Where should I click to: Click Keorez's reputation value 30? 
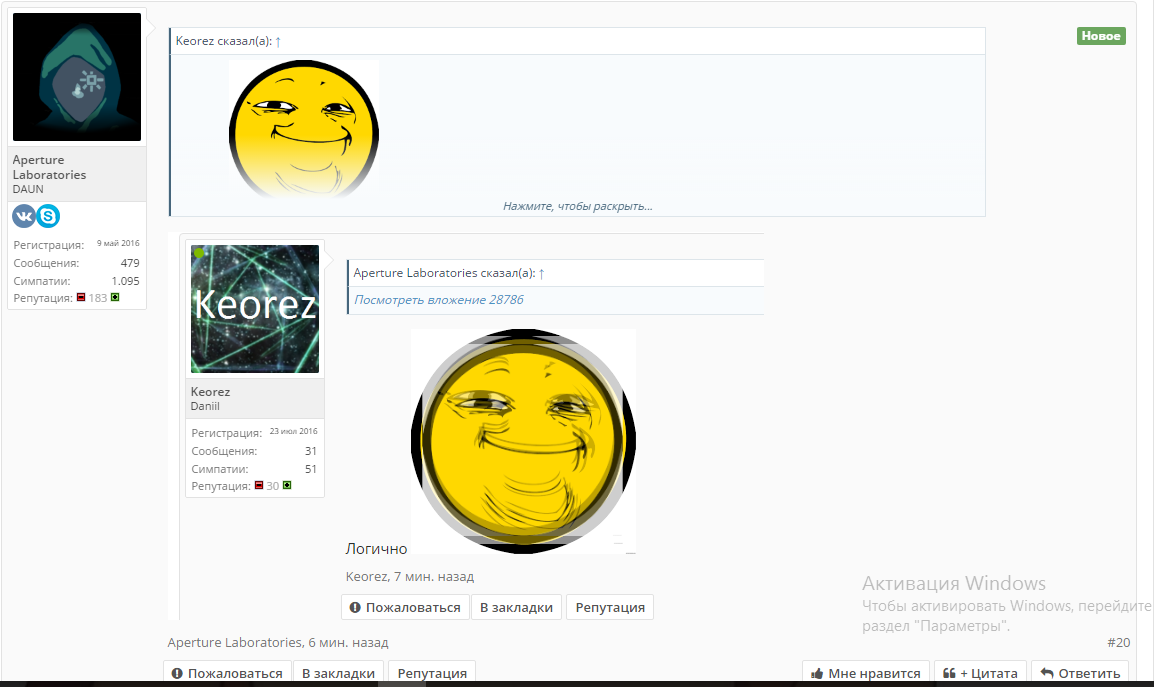click(x=273, y=486)
